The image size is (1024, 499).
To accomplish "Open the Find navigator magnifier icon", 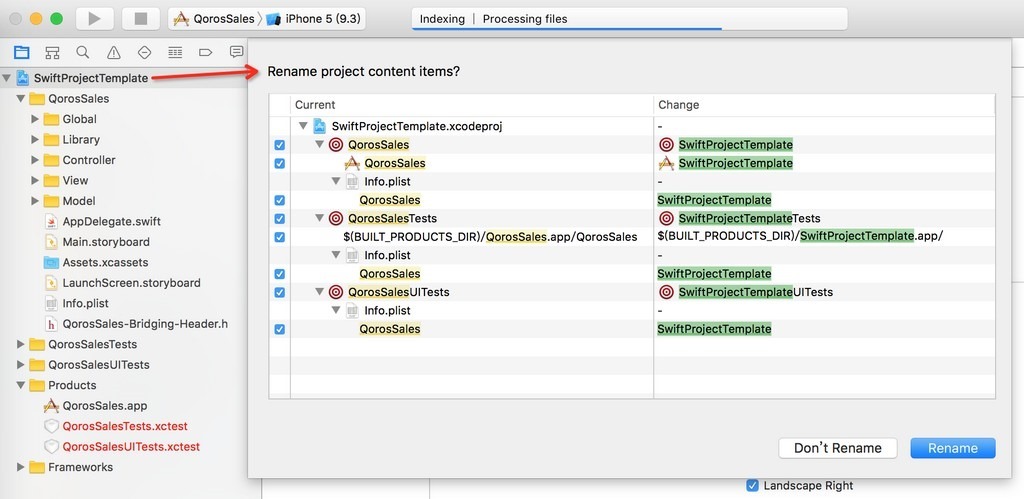I will (83, 52).
